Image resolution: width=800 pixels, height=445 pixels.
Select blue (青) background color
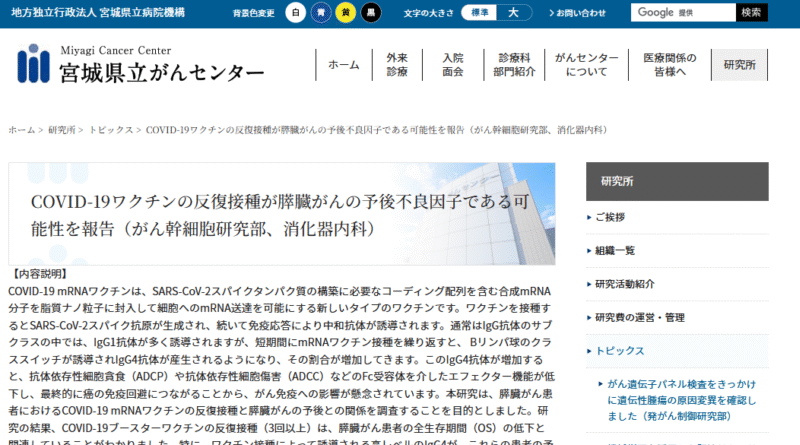pyautogui.click(x=320, y=13)
